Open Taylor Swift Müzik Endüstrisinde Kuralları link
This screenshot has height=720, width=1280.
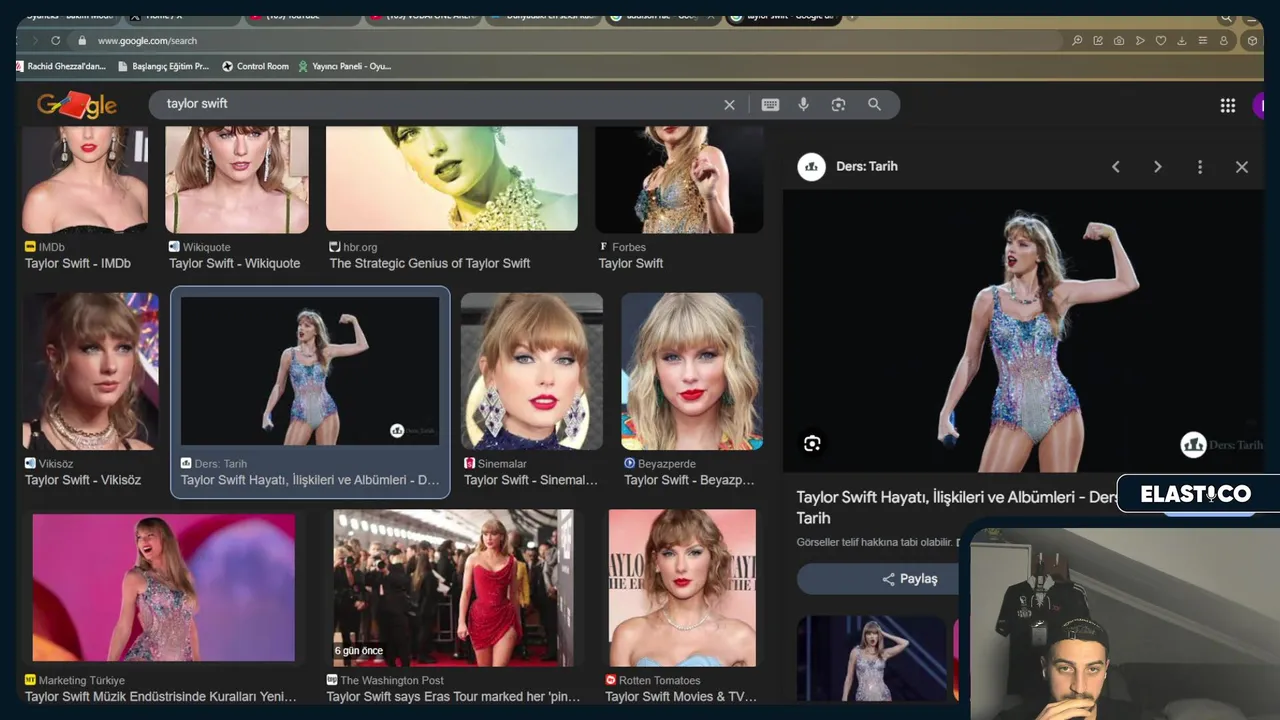click(x=161, y=697)
